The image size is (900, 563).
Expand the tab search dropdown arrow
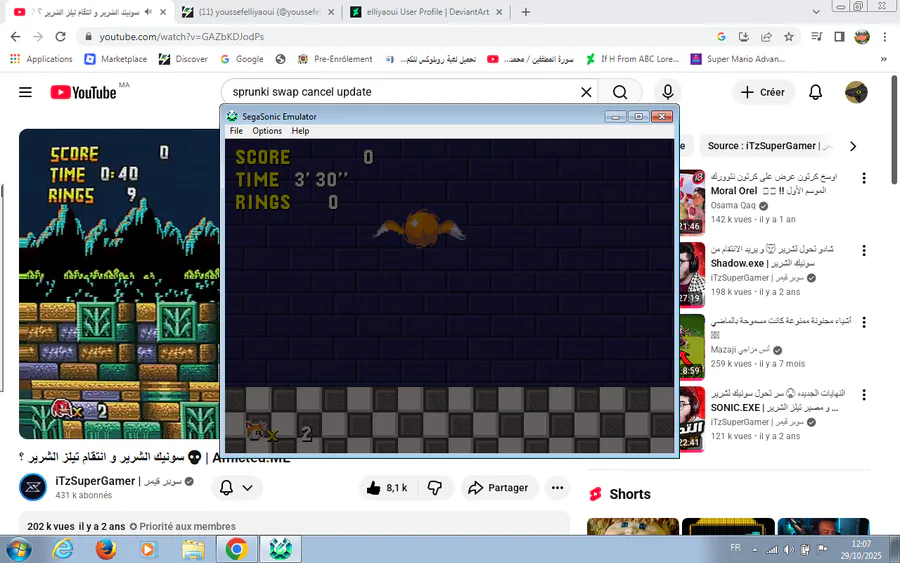tap(816, 12)
